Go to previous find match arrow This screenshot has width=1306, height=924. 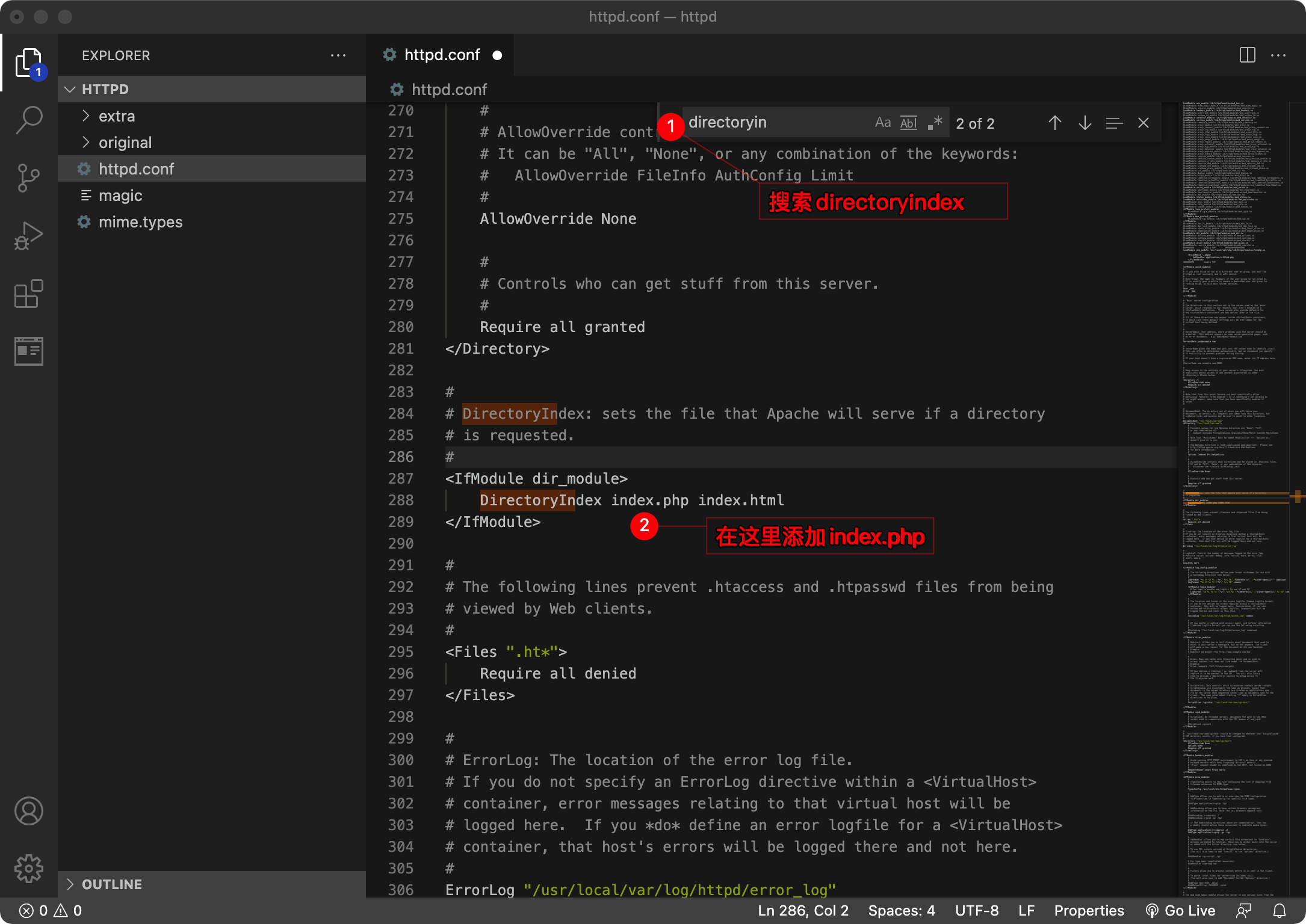point(1055,123)
